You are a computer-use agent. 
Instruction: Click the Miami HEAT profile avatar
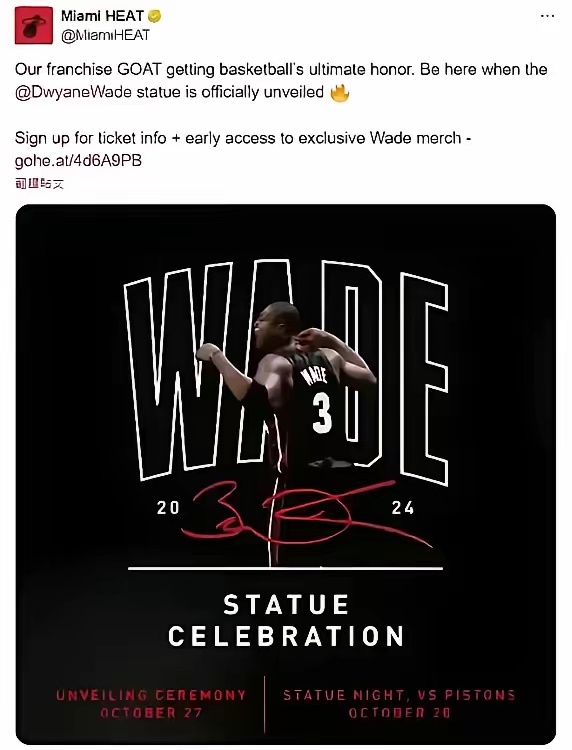coord(33,25)
